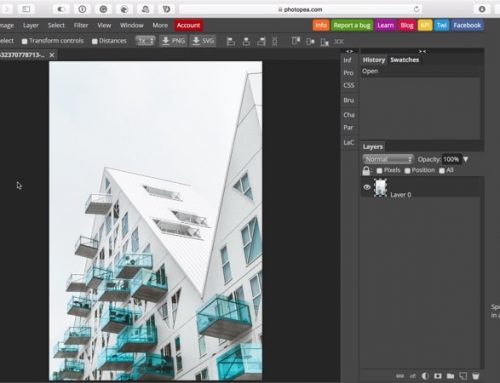Open the Opacity slider arrow

[x=466, y=159]
